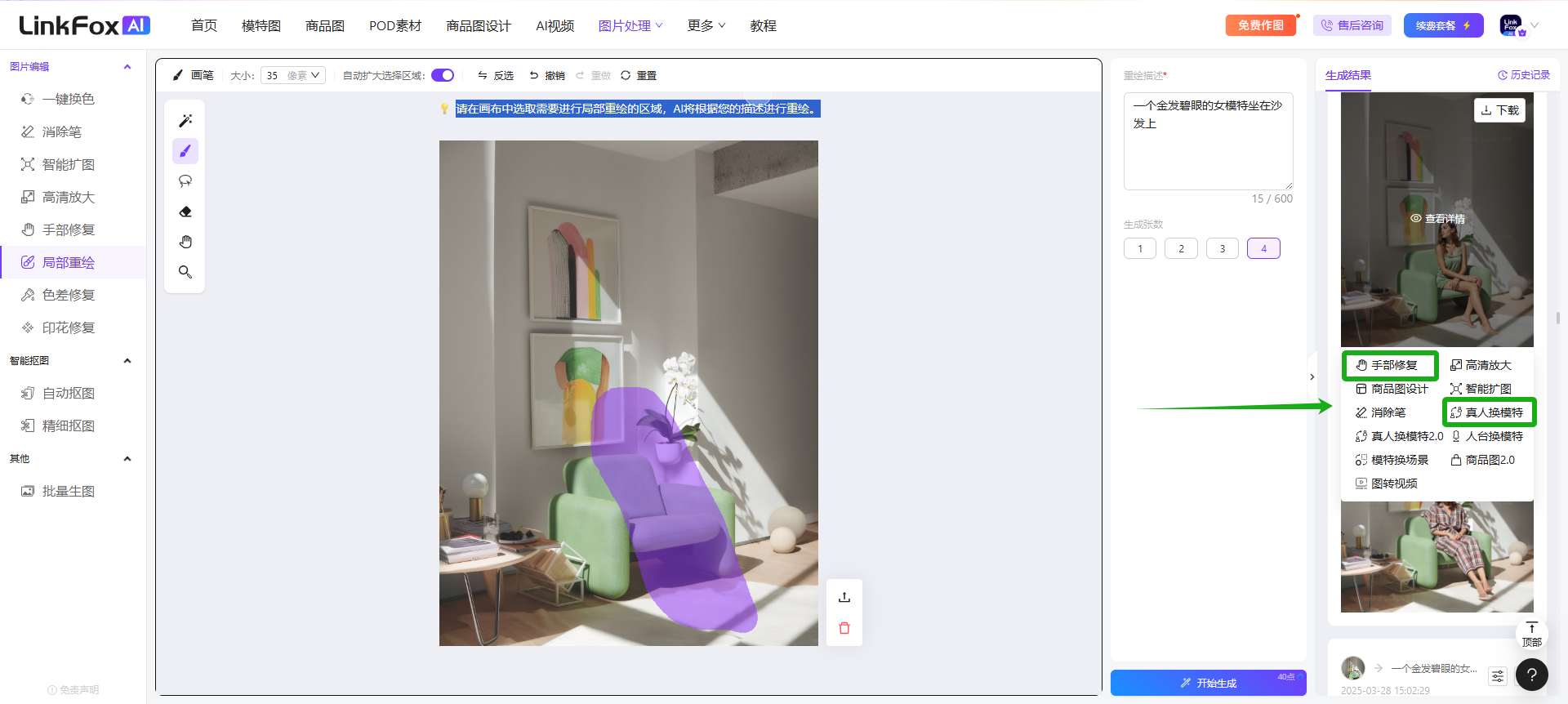Expand the 更多 dropdown menu
The height and width of the screenshot is (704, 1568).
click(x=706, y=25)
